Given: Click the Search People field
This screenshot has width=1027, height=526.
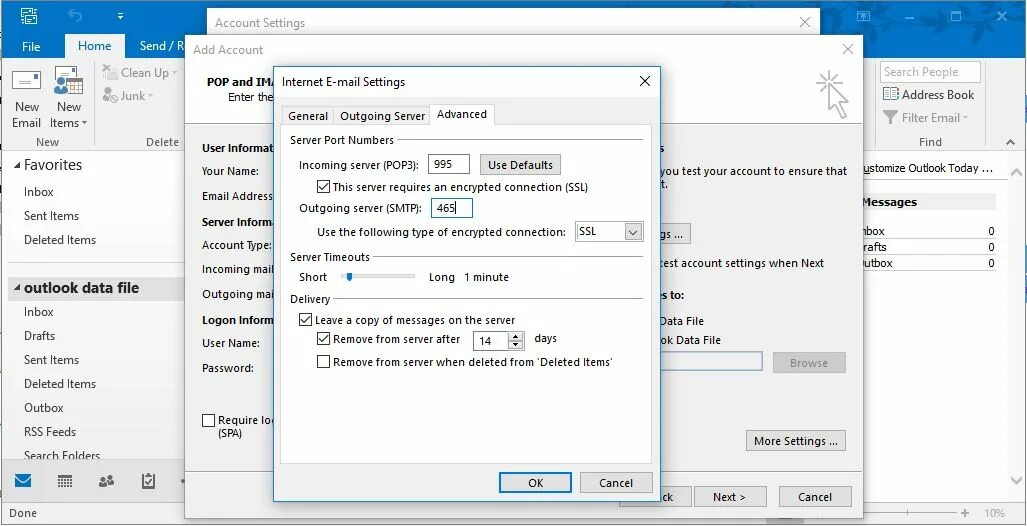Looking at the screenshot, I should pos(930,72).
